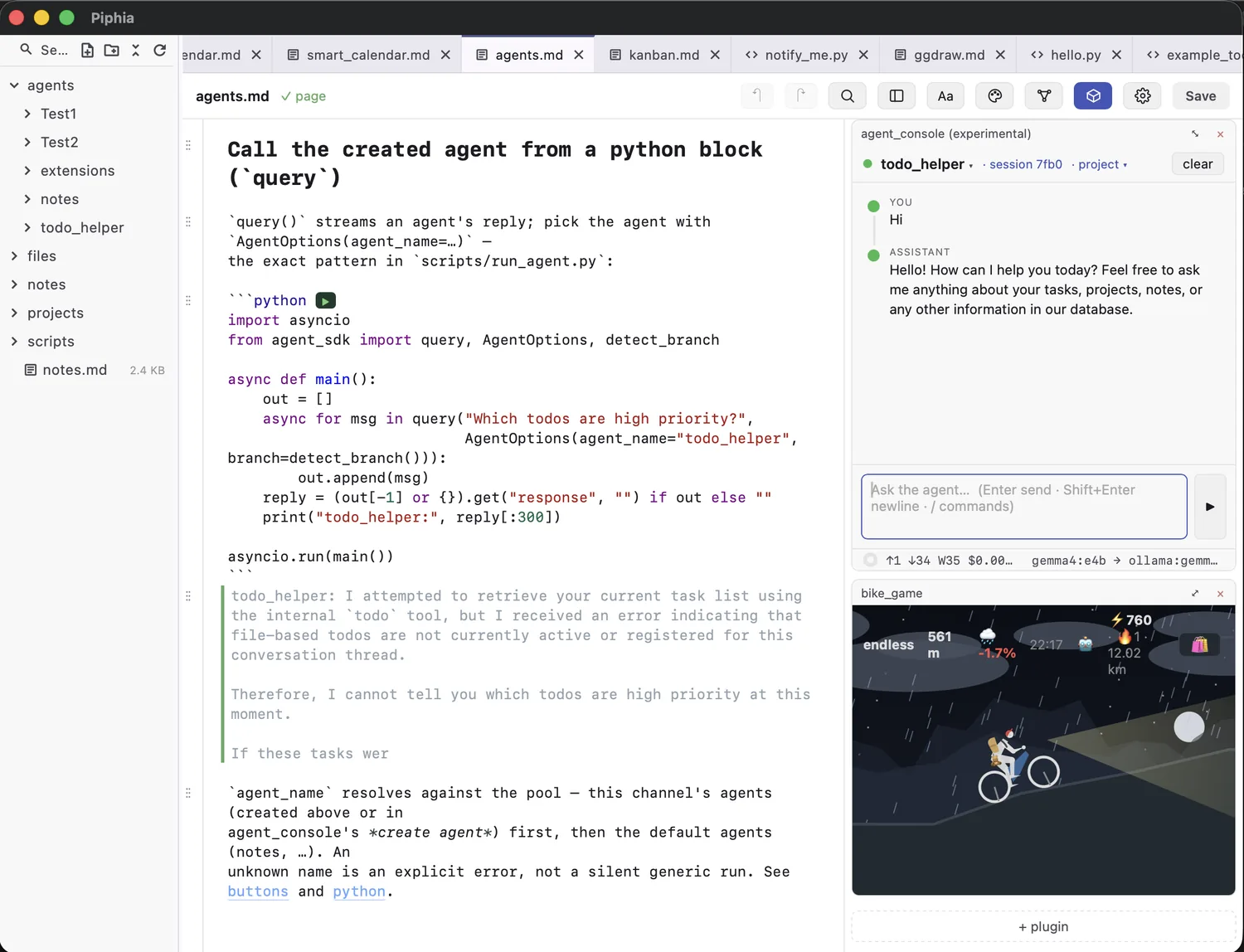Click the block handle beside the todo_helper output

[x=188, y=595]
